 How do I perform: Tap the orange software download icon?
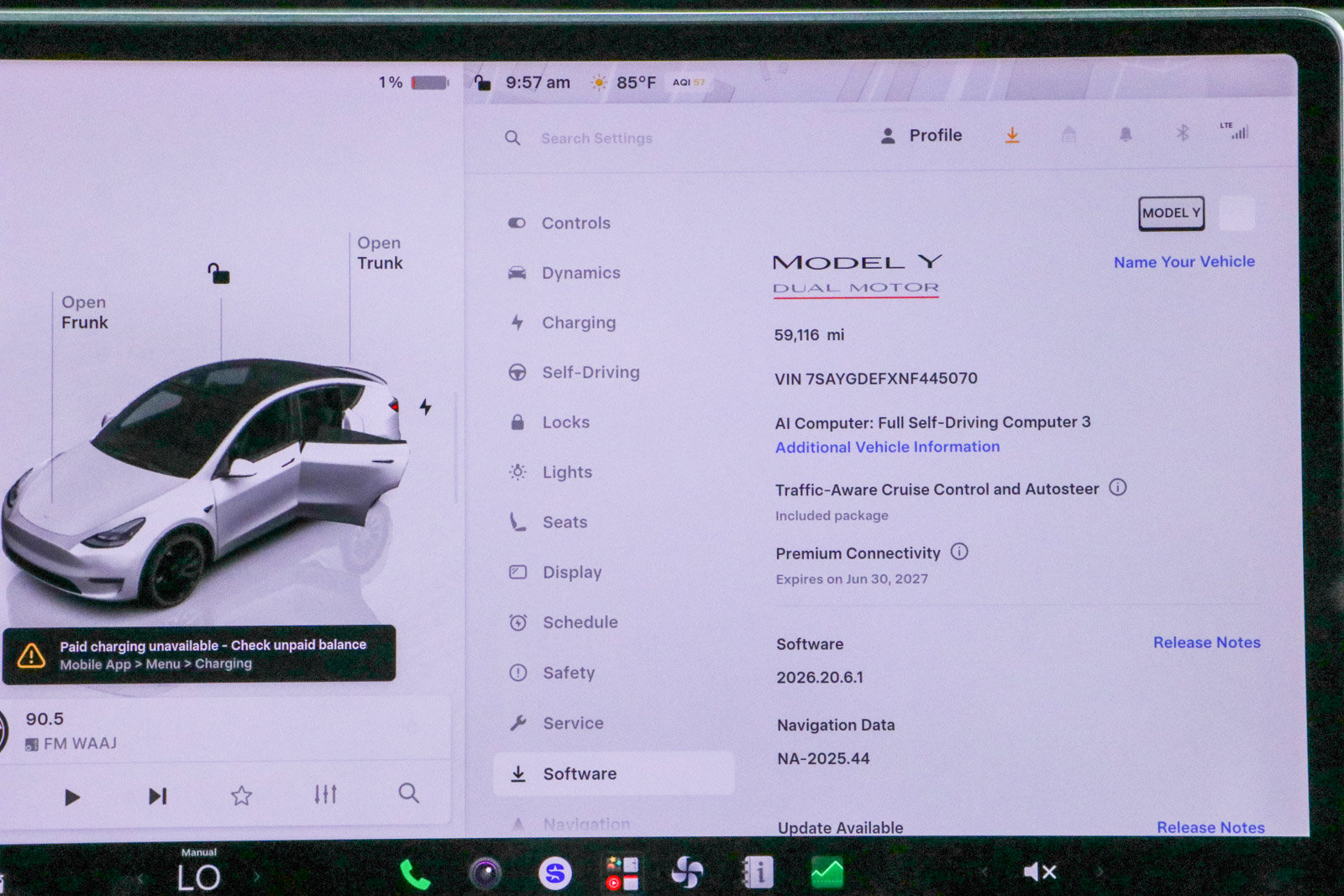1012,135
